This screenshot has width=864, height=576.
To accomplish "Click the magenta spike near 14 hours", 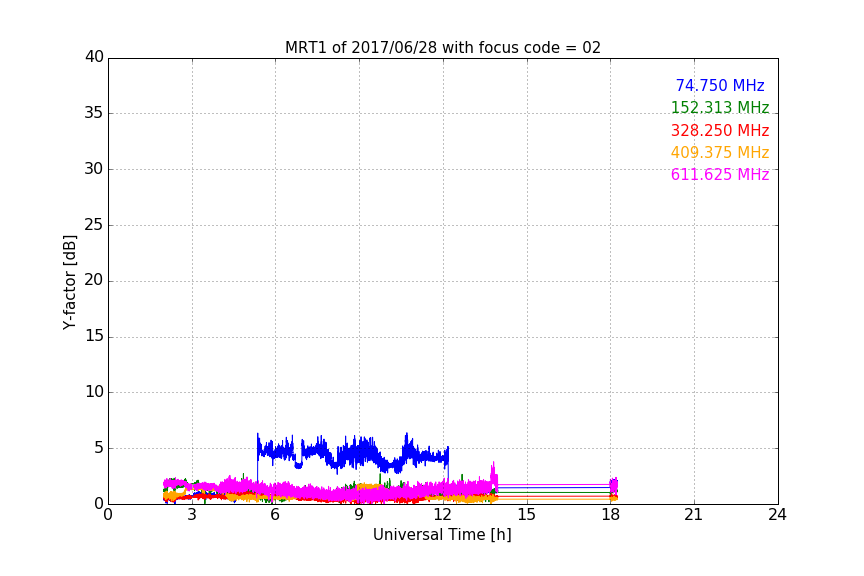I will point(494,475).
